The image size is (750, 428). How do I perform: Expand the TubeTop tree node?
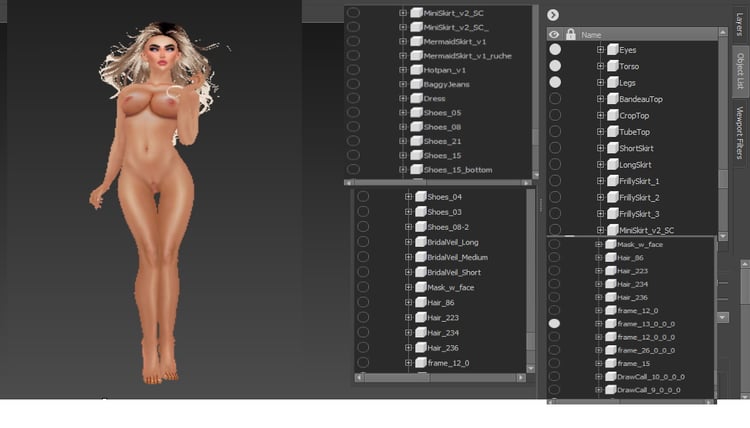pos(600,131)
